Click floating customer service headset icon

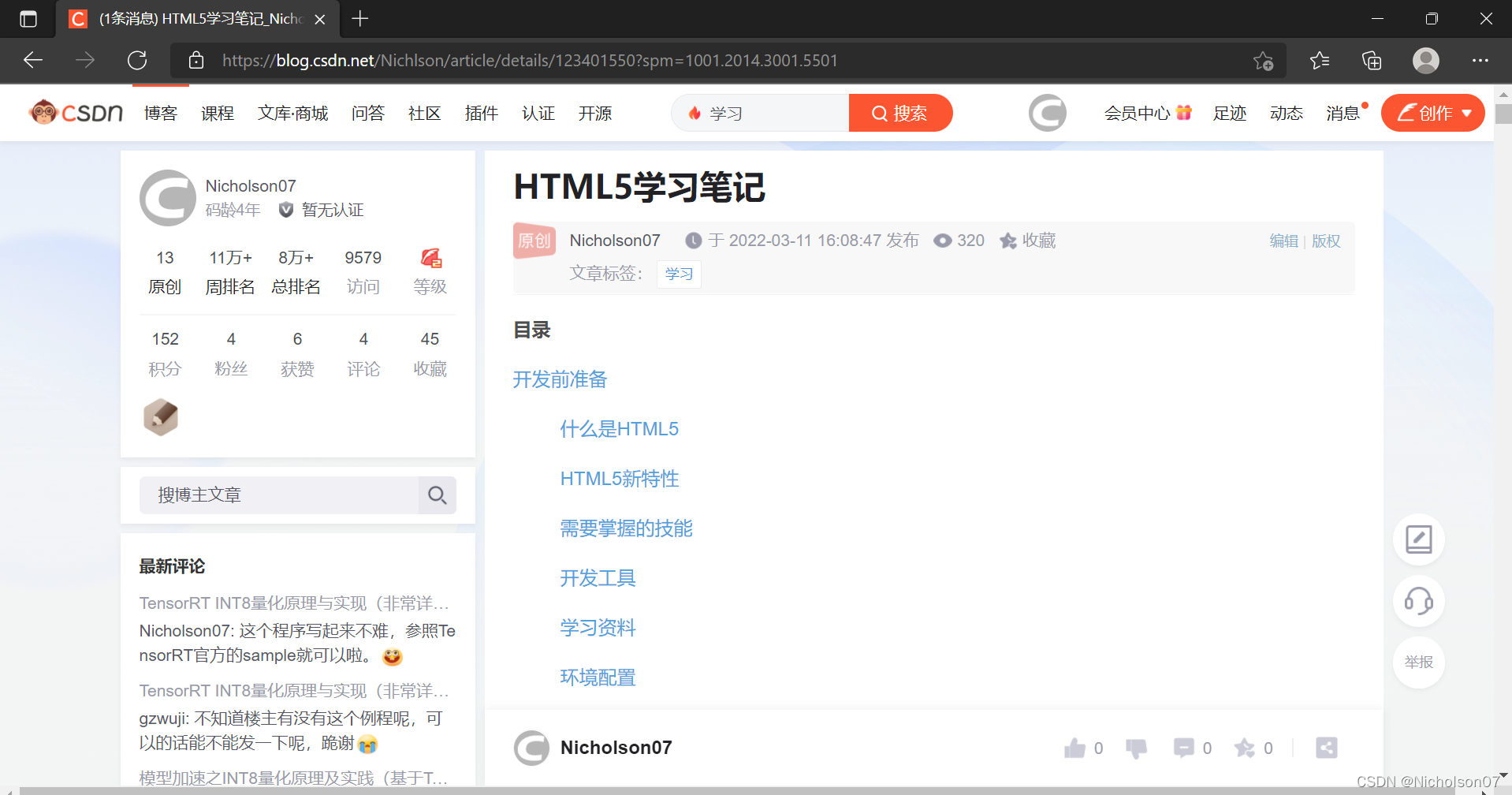point(1418,601)
